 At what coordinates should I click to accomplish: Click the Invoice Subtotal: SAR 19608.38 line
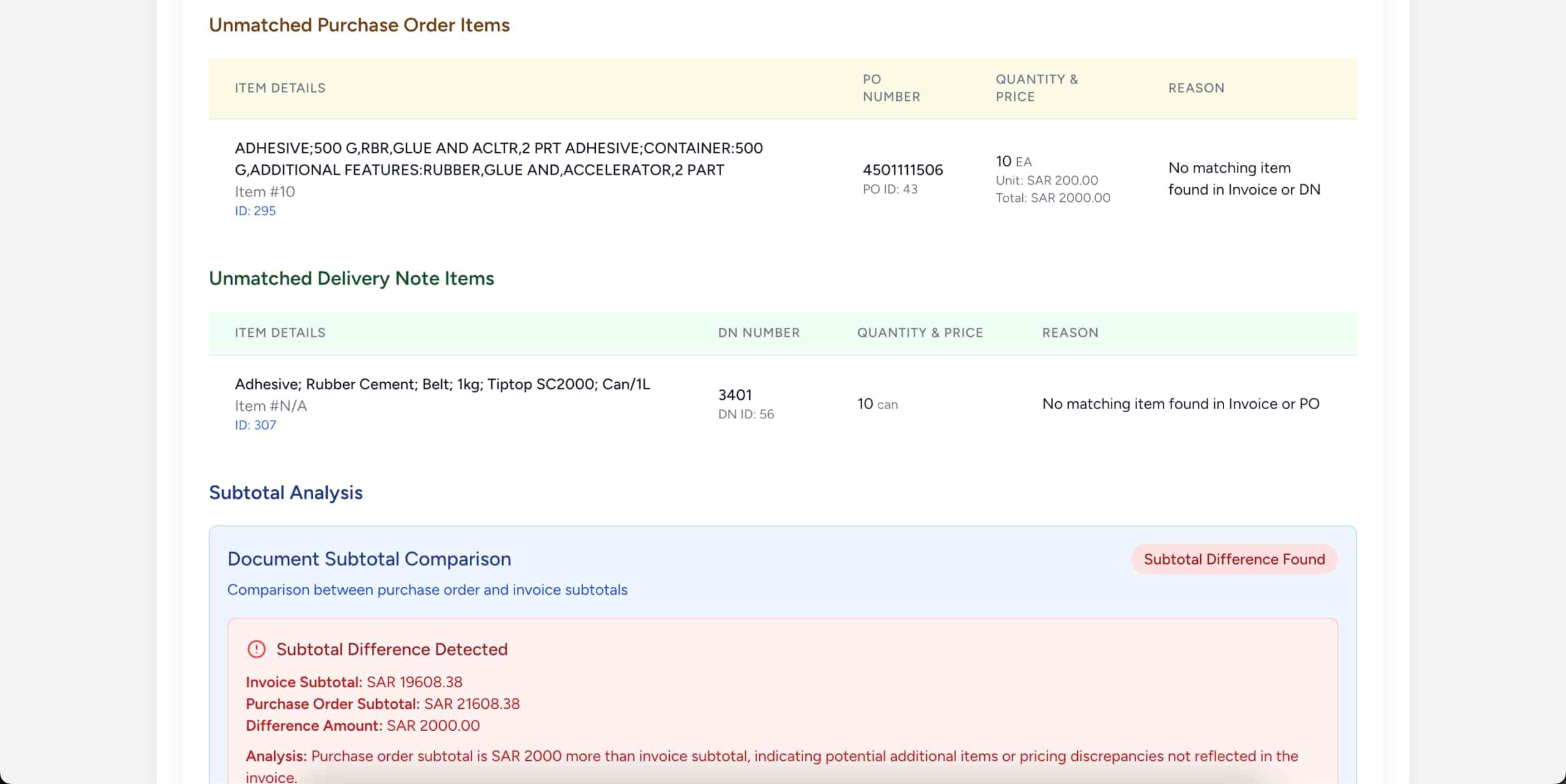click(354, 682)
